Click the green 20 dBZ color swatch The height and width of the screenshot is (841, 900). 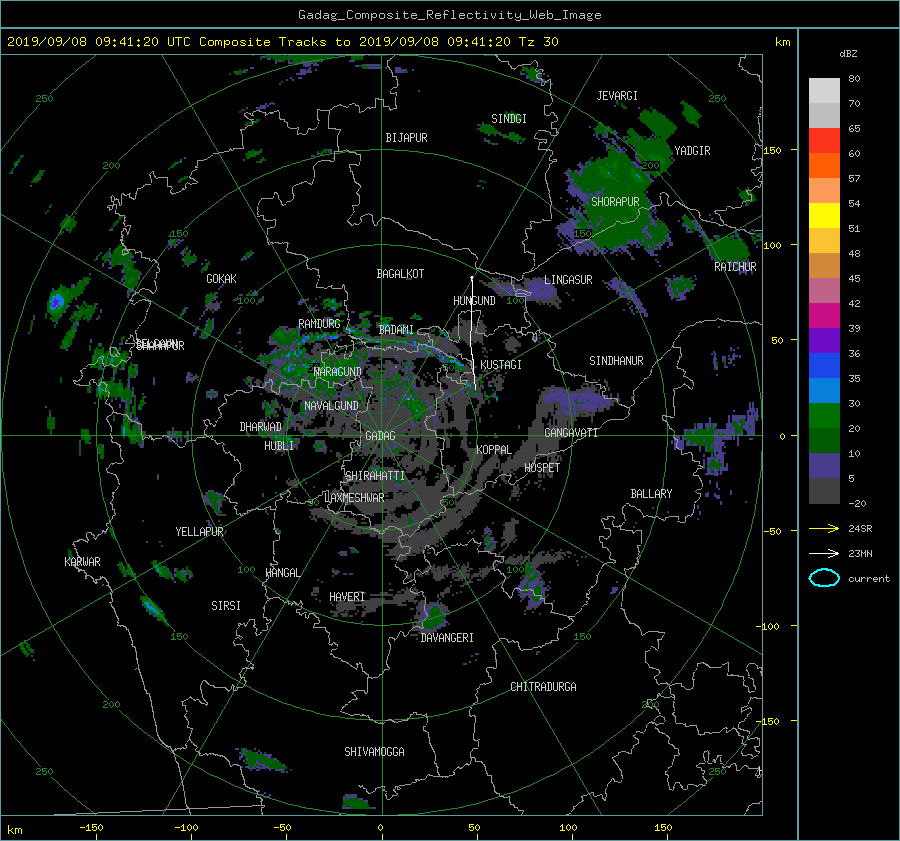point(824,416)
